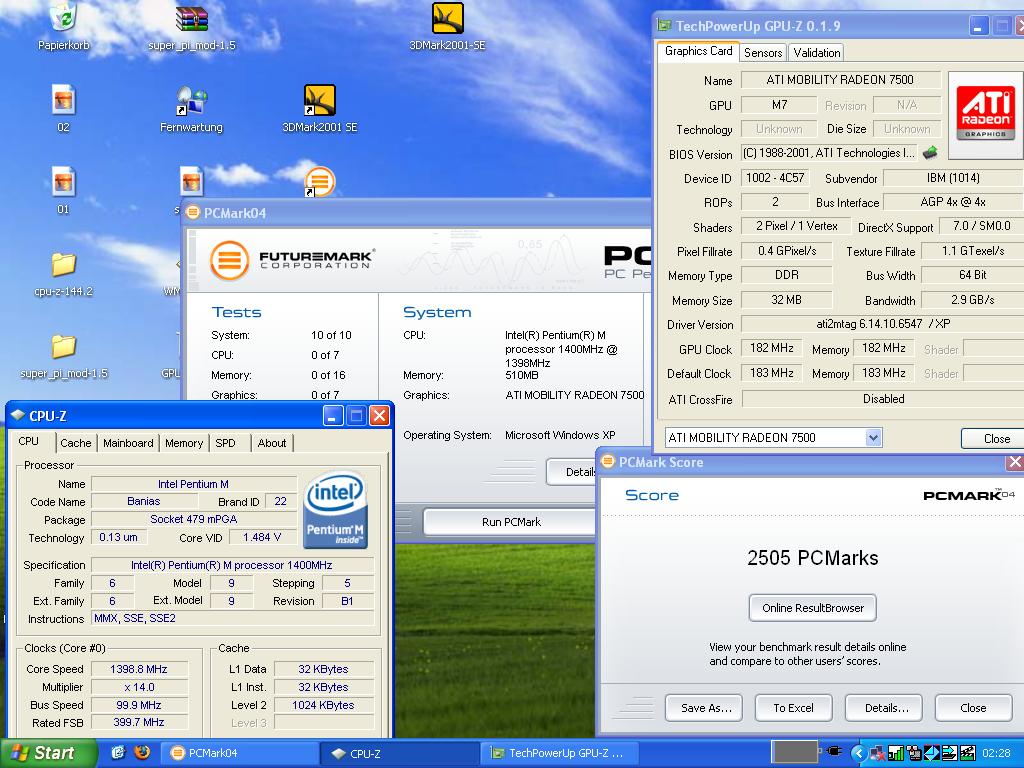The height and width of the screenshot is (768, 1024).
Task: Click the Instructions field MMX, SSE, SSE2
Action: pyautogui.click(x=232, y=618)
